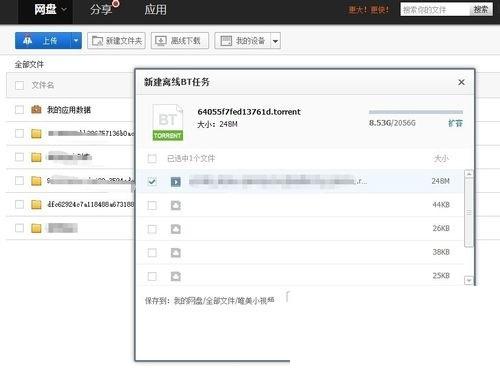
Task: Open the dfc62924c7a118488 folder icon
Action: click(x=36, y=204)
